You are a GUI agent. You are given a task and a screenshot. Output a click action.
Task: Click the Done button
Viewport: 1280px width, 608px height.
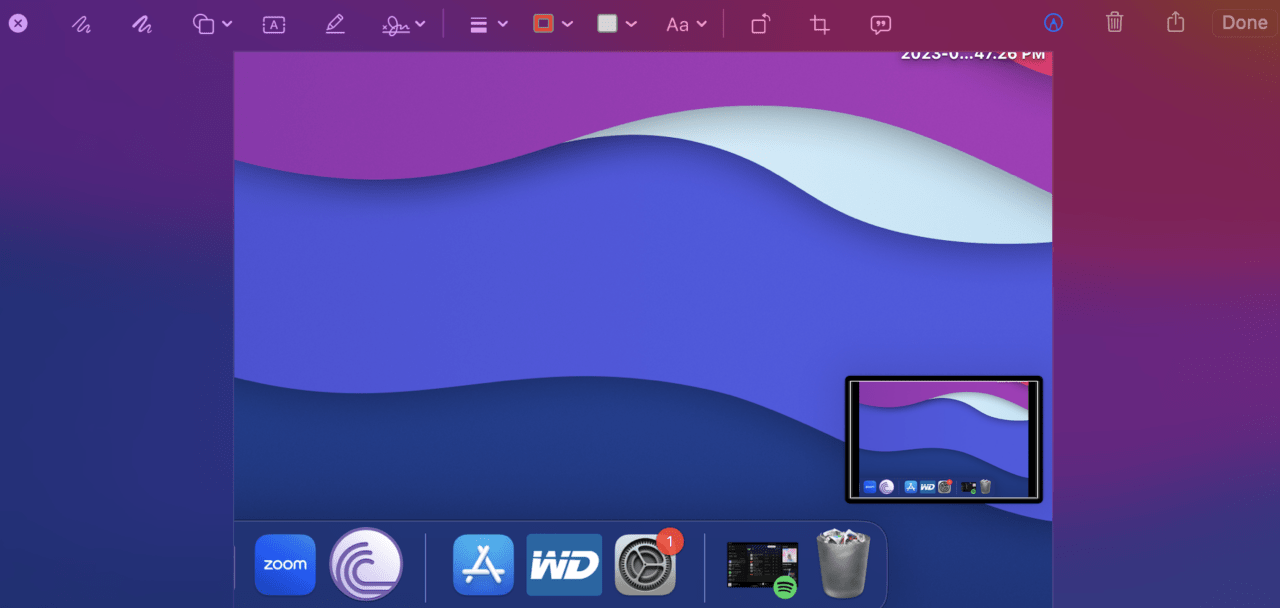(1244, 22)
